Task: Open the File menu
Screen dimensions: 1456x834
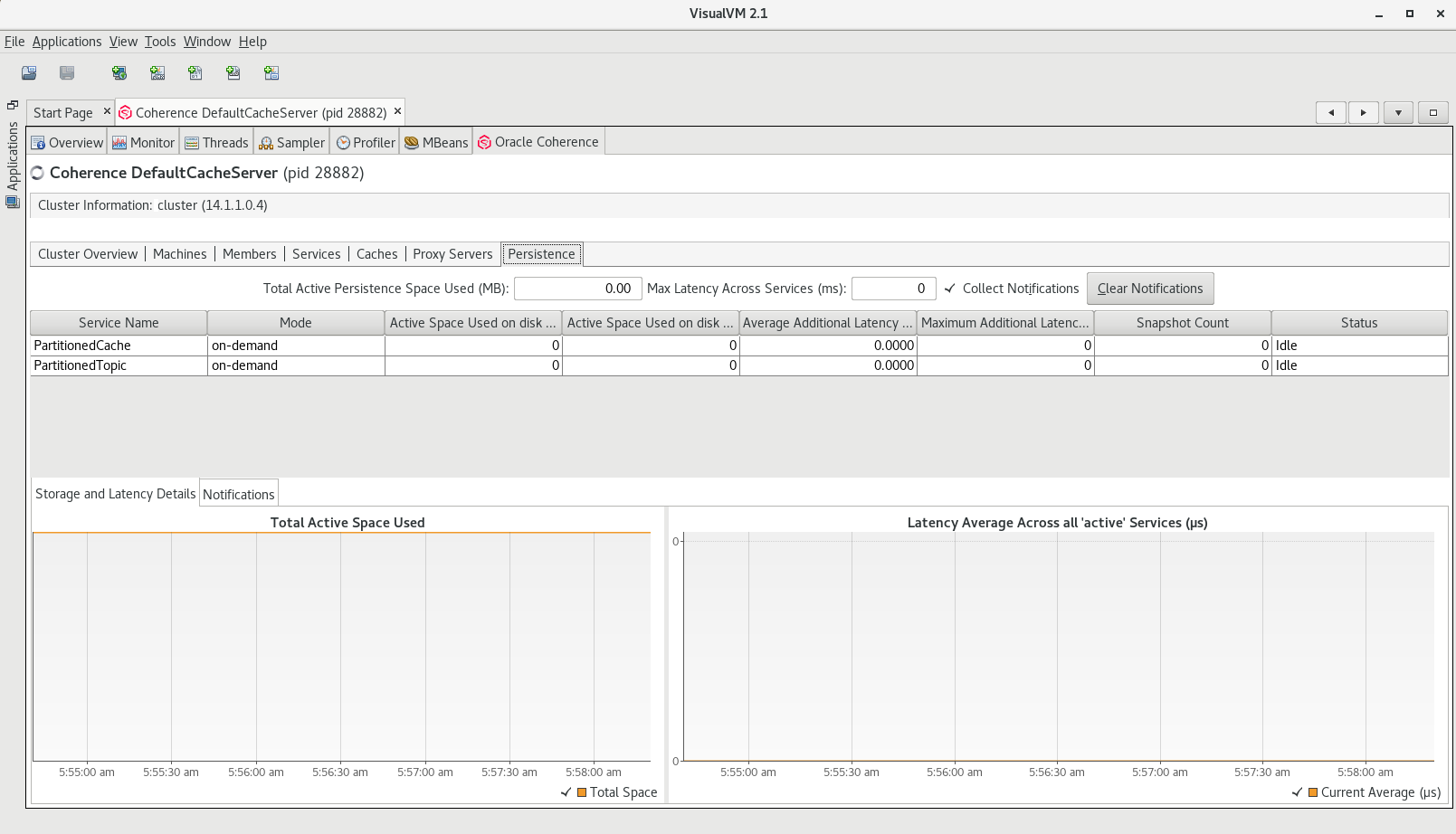Action: coord(14,42)
